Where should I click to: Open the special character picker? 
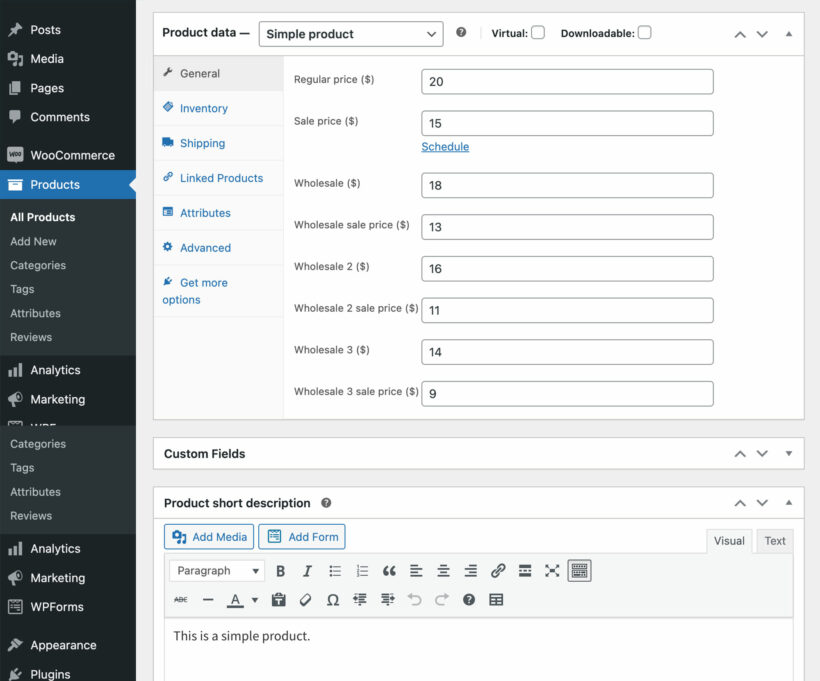click(334, 602)
